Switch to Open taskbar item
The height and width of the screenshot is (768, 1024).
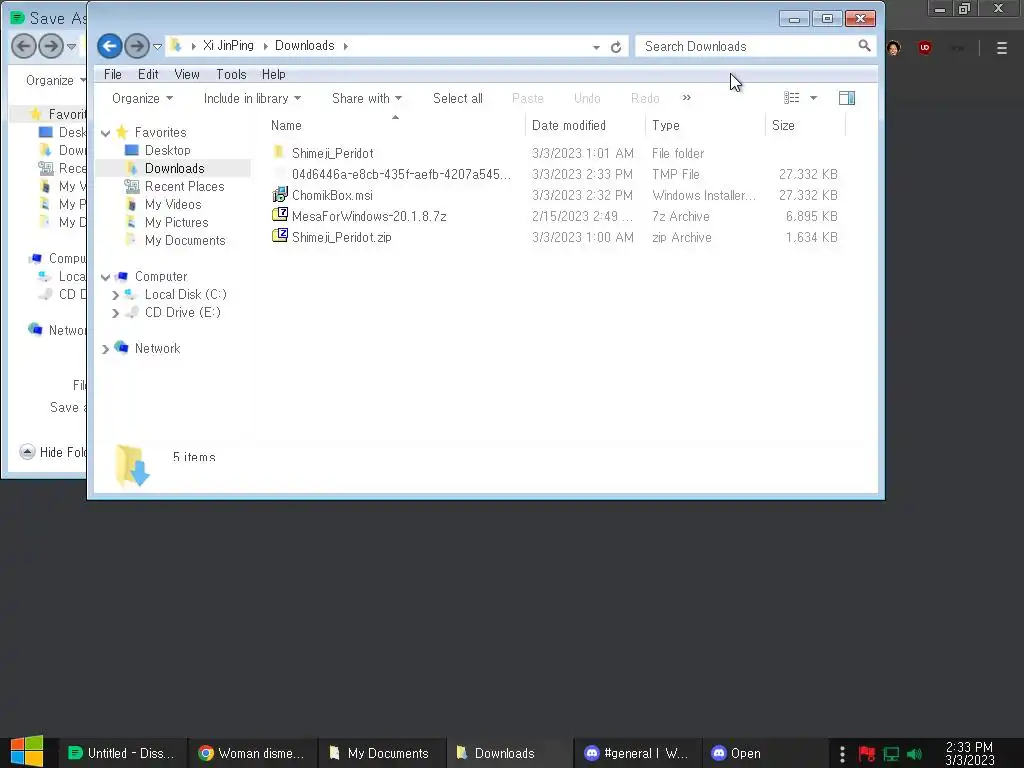(765, 753)
